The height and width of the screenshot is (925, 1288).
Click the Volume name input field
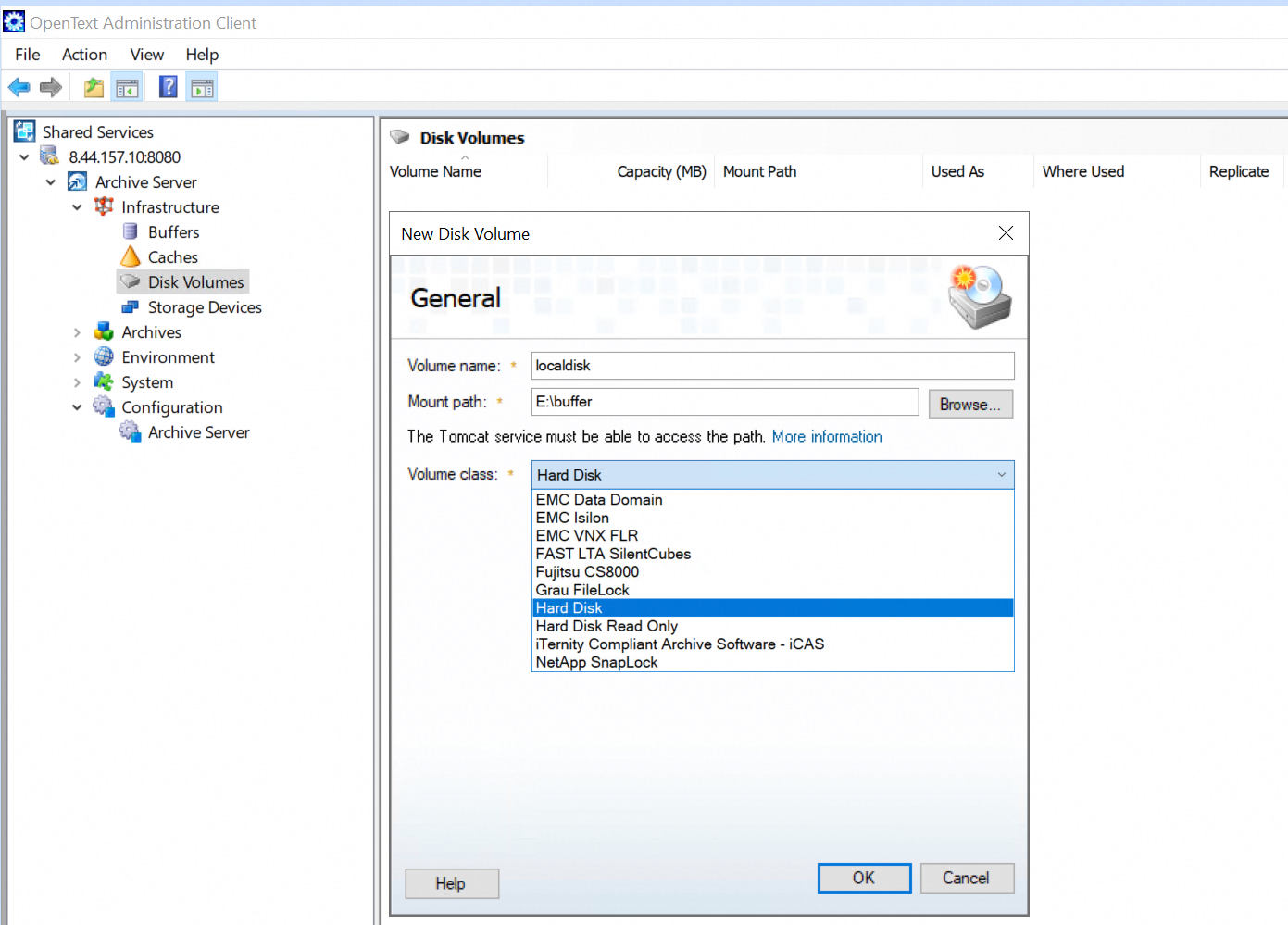[773, 366]
